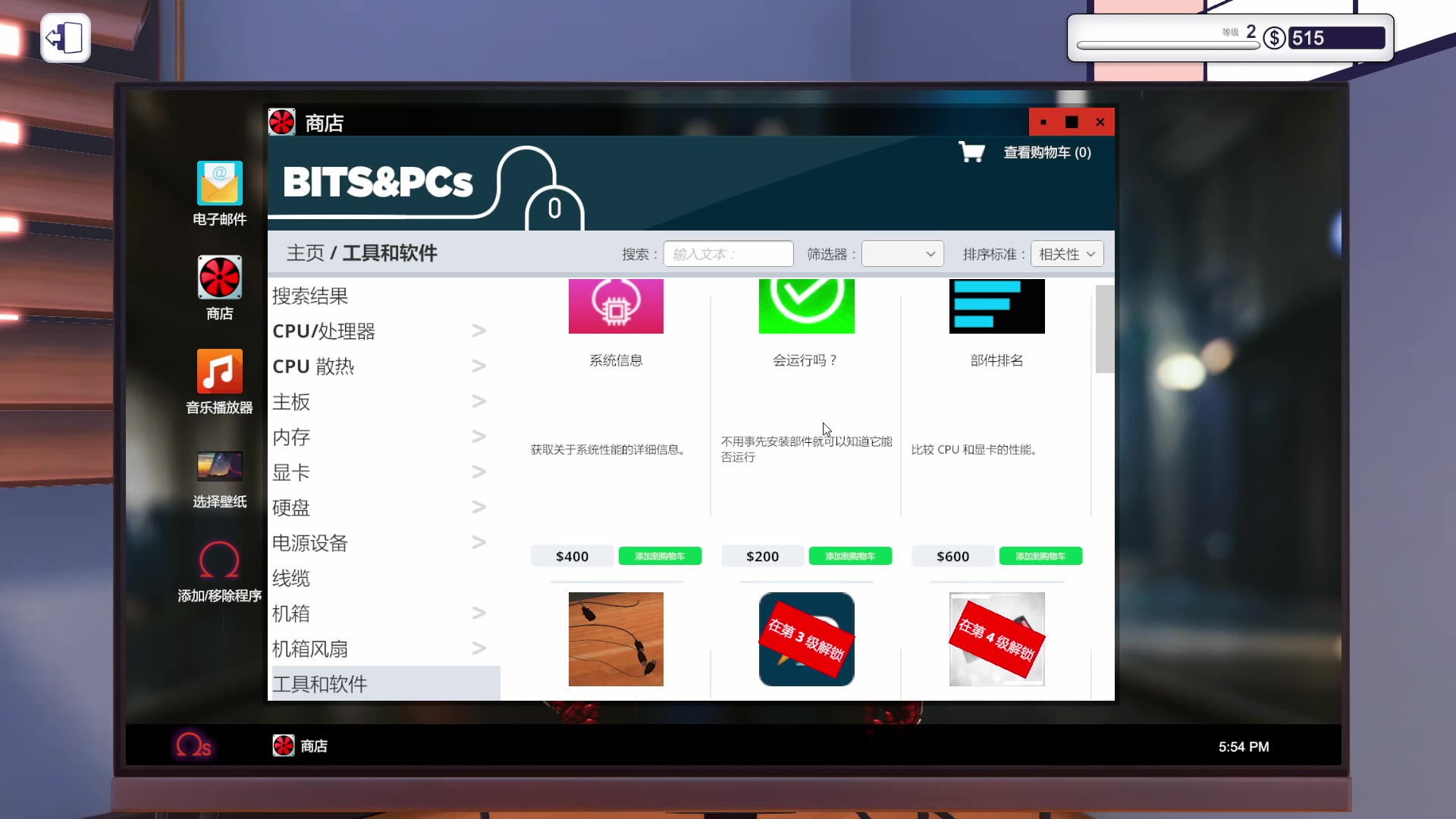Expand the CPU/处理器 category arrow
This screenshot has height=819, width=1456.
[x=479, y=331]
